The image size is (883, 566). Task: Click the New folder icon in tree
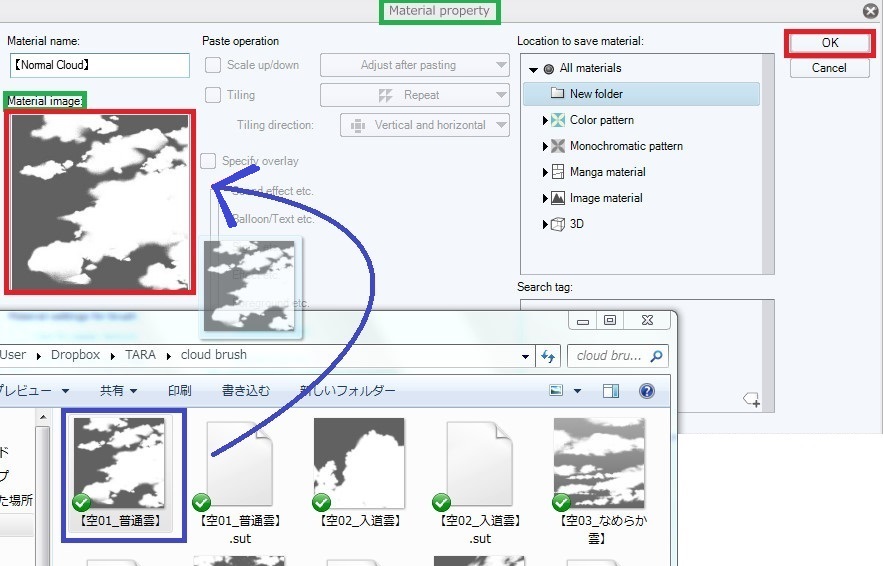(557, 93)
